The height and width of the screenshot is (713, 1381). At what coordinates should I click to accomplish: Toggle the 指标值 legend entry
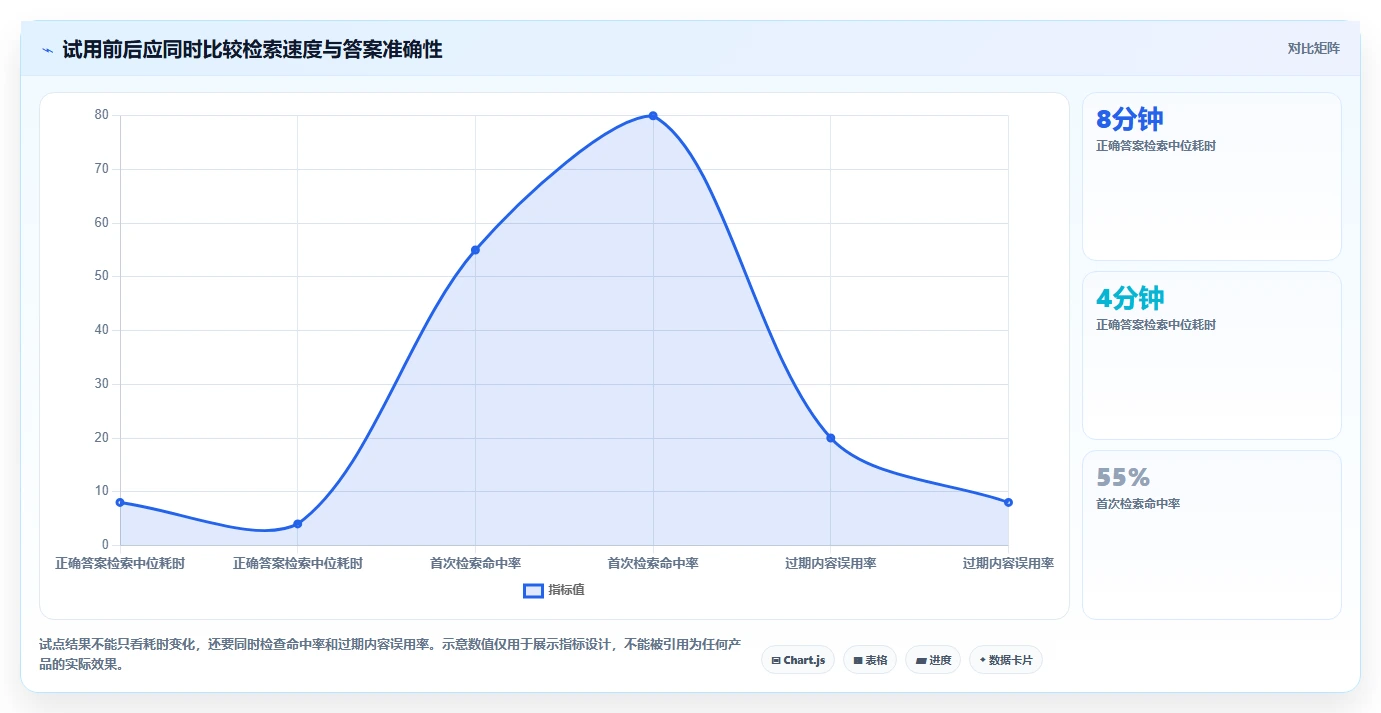pyautogui.click(x=554, y=590)
